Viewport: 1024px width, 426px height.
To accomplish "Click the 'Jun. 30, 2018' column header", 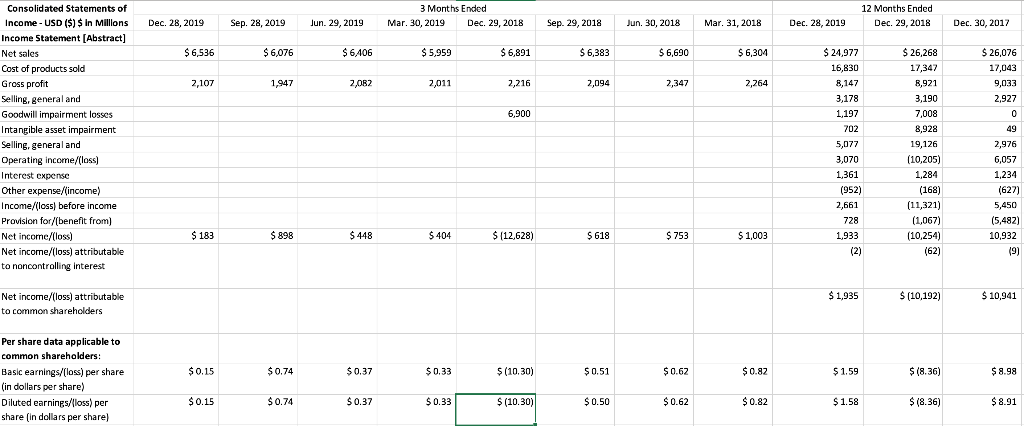I will (655, 22).
